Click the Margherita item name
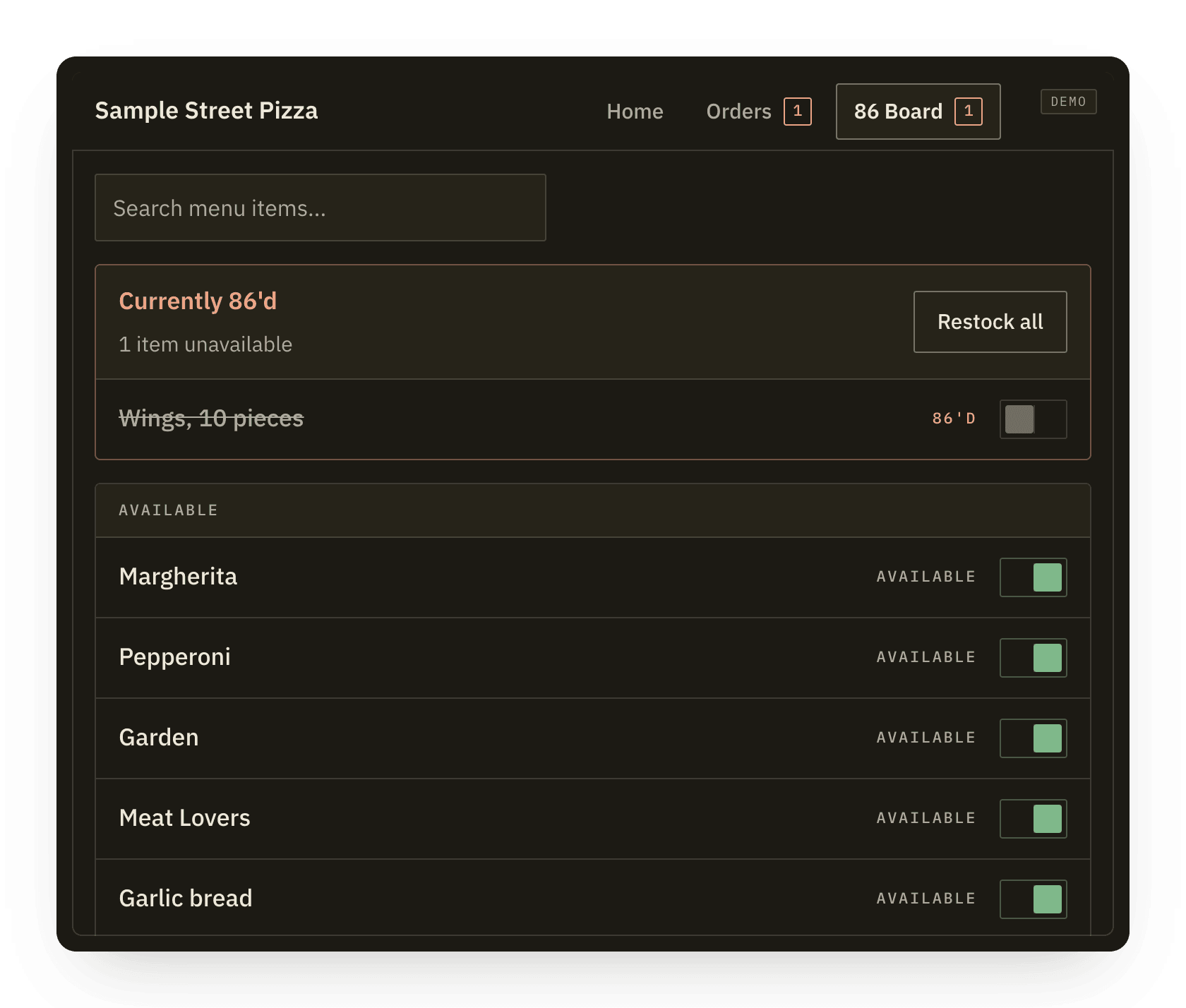 pyautogui.click(x=178, y=577)
